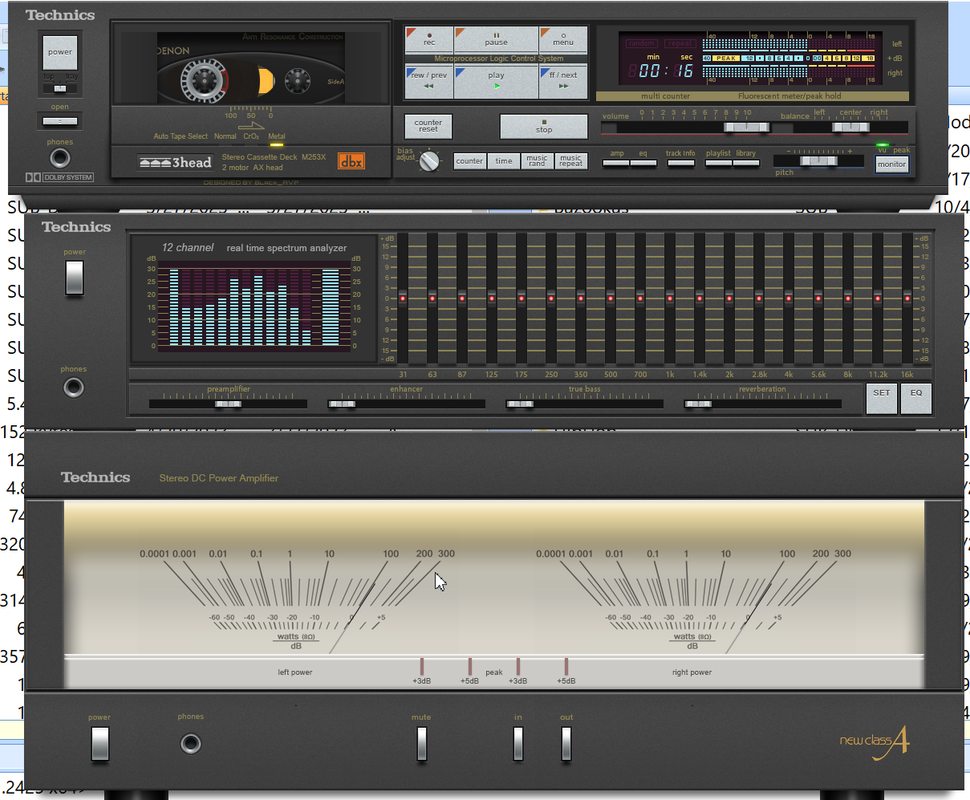Click the 125 Hz equalizer band slider

pos(492,299)
